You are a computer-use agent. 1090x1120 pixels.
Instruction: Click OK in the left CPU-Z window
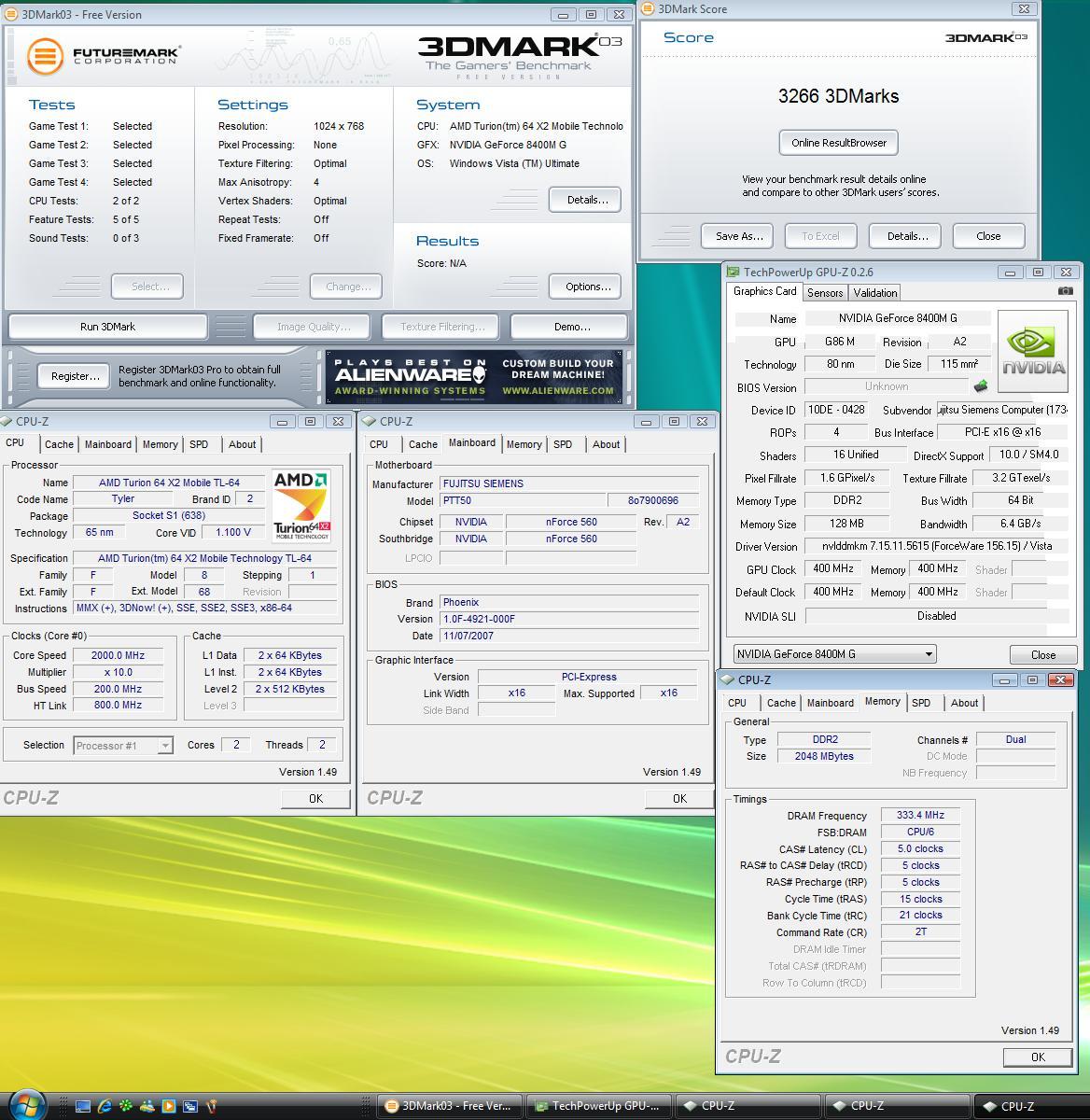pos(315,798)
